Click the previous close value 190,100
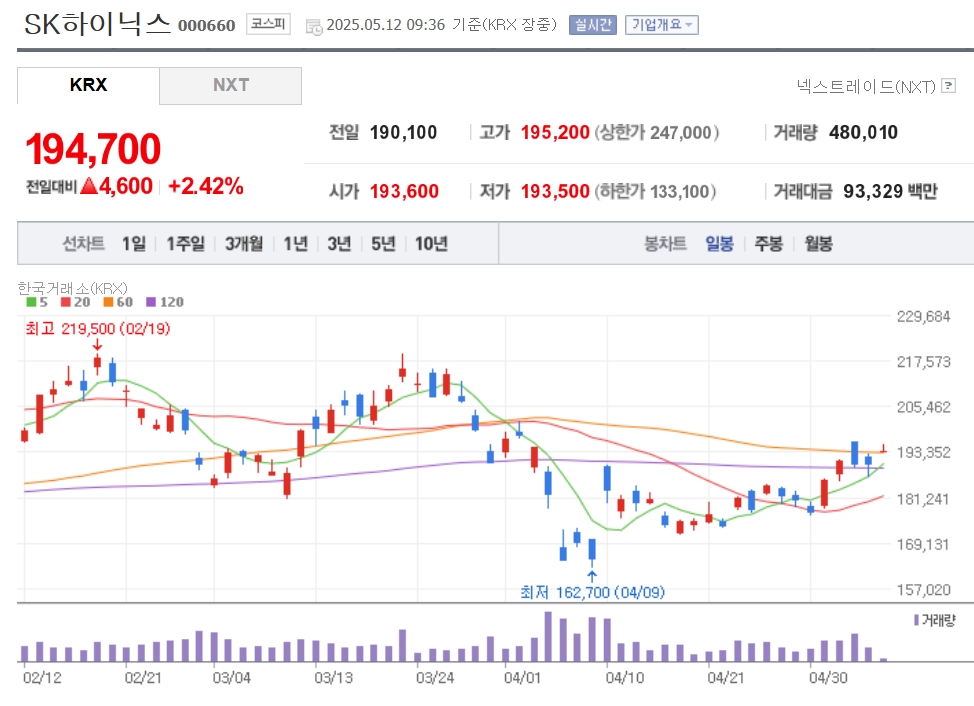974x706 pixels. [403, 132]
